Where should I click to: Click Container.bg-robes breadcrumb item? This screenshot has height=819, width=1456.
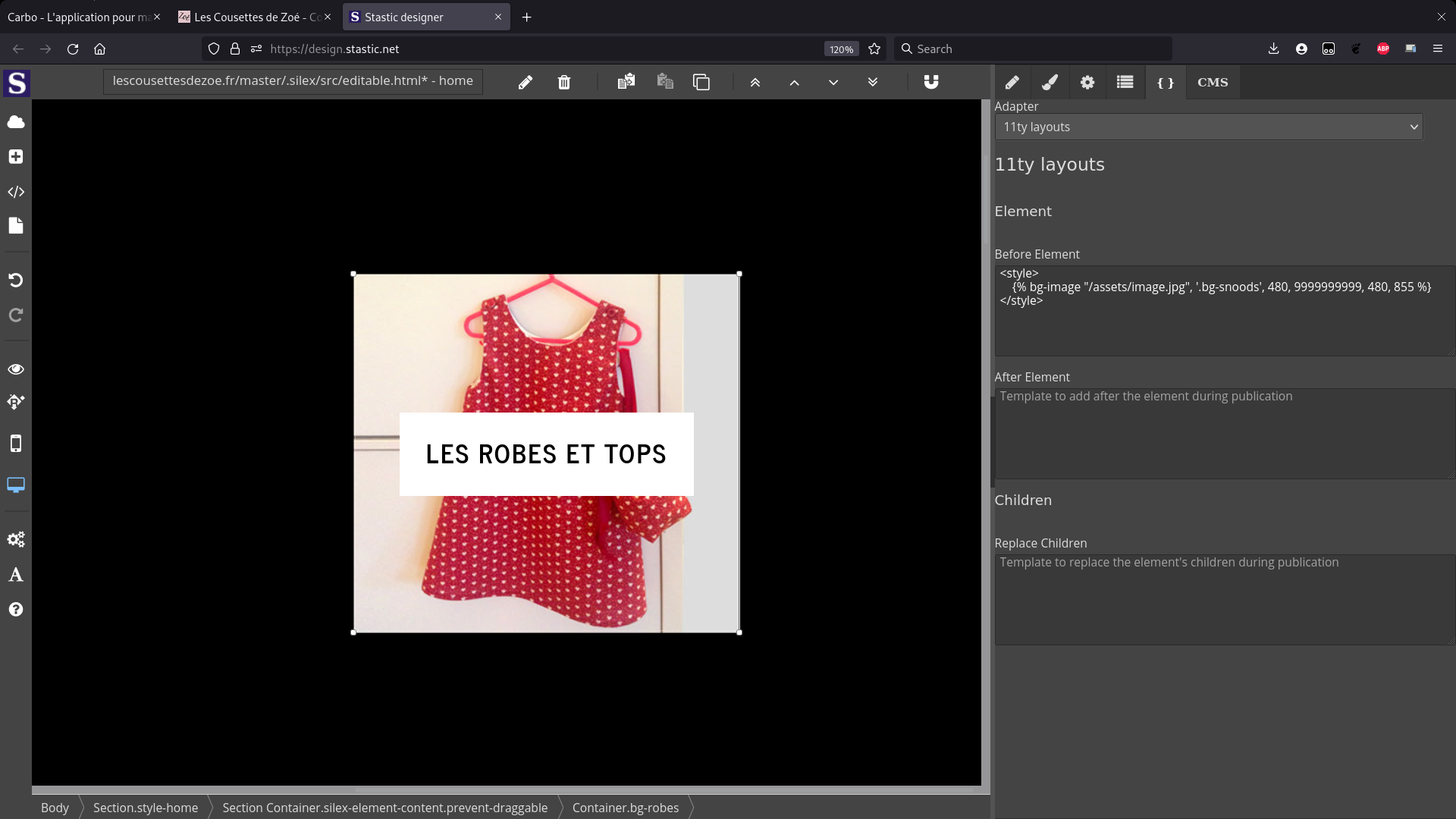click(x=626, y=808)
